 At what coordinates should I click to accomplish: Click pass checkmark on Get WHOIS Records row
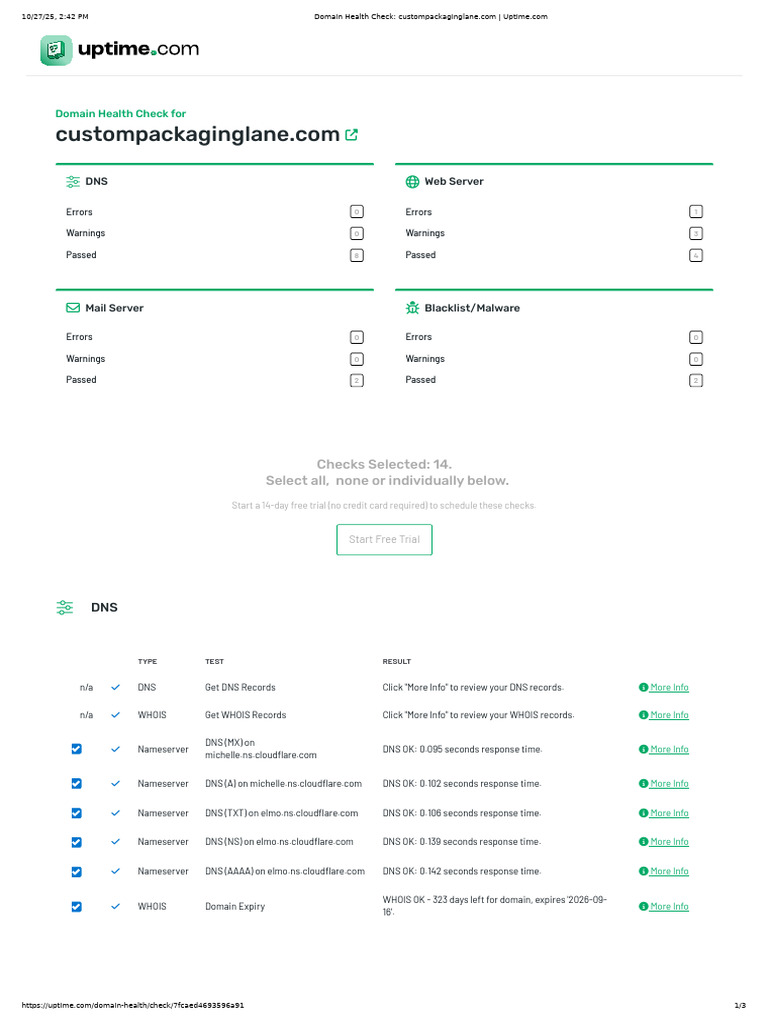pyautogui.click(x=116, y=714)
